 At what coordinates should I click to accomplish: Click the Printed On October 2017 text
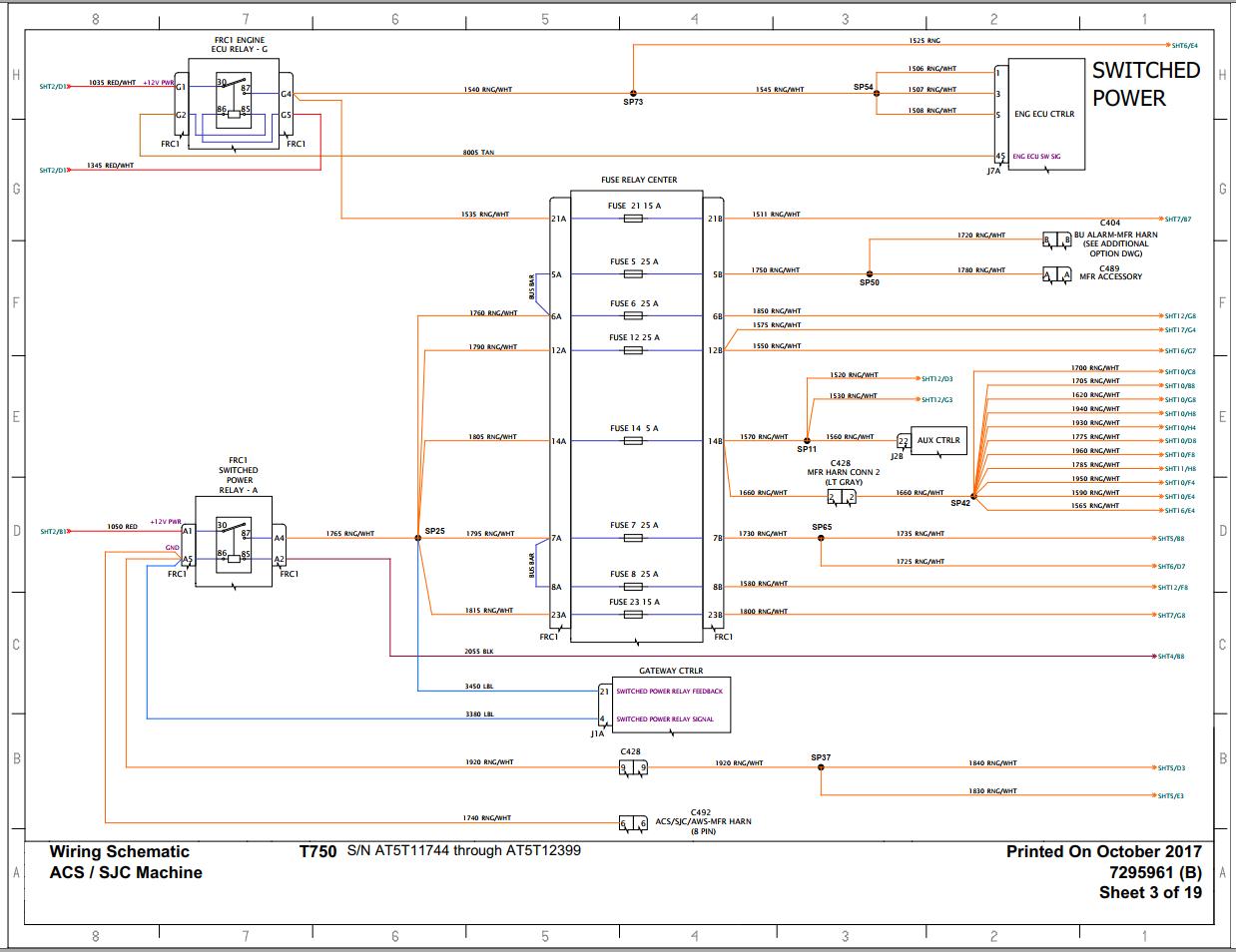pos(1104,852)
